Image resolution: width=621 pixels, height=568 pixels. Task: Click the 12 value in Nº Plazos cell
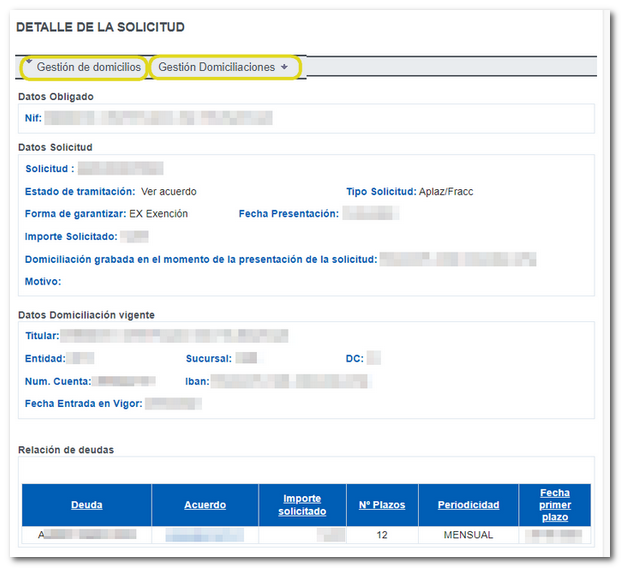[x=381, y=535]
